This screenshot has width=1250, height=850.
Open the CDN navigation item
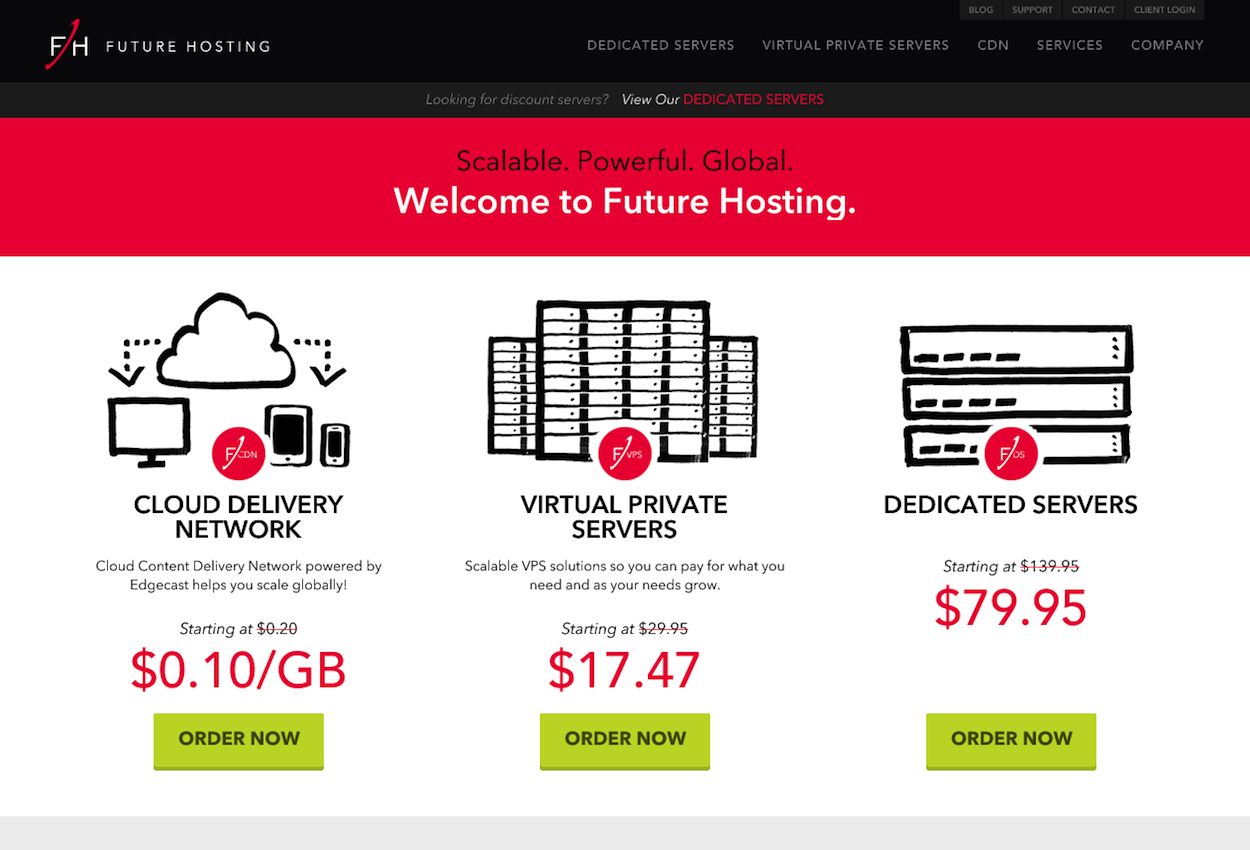(x=993, y=45)
